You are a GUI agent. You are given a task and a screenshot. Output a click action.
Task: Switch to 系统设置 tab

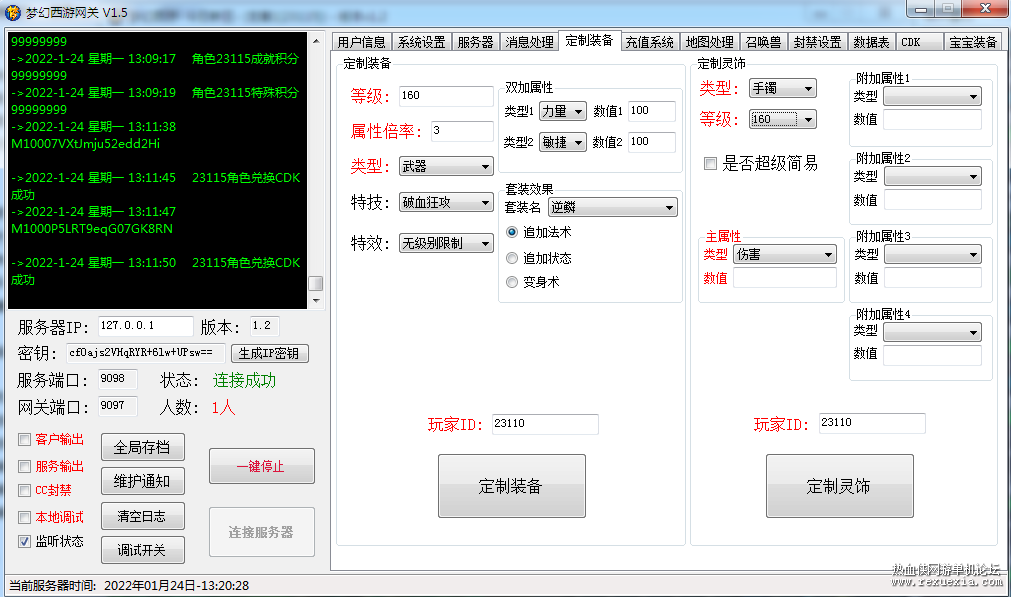coord(422,42)
